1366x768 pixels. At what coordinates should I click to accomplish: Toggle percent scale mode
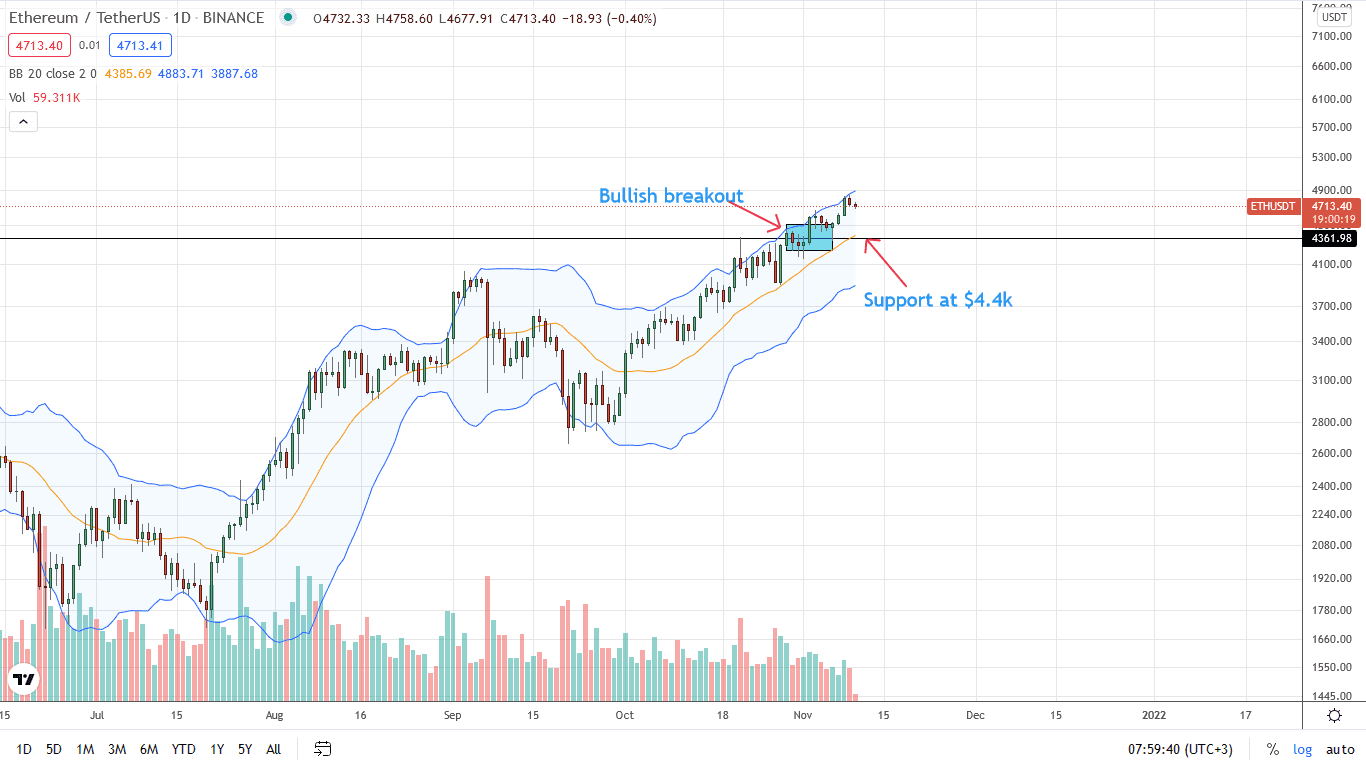coord(1272,749)
